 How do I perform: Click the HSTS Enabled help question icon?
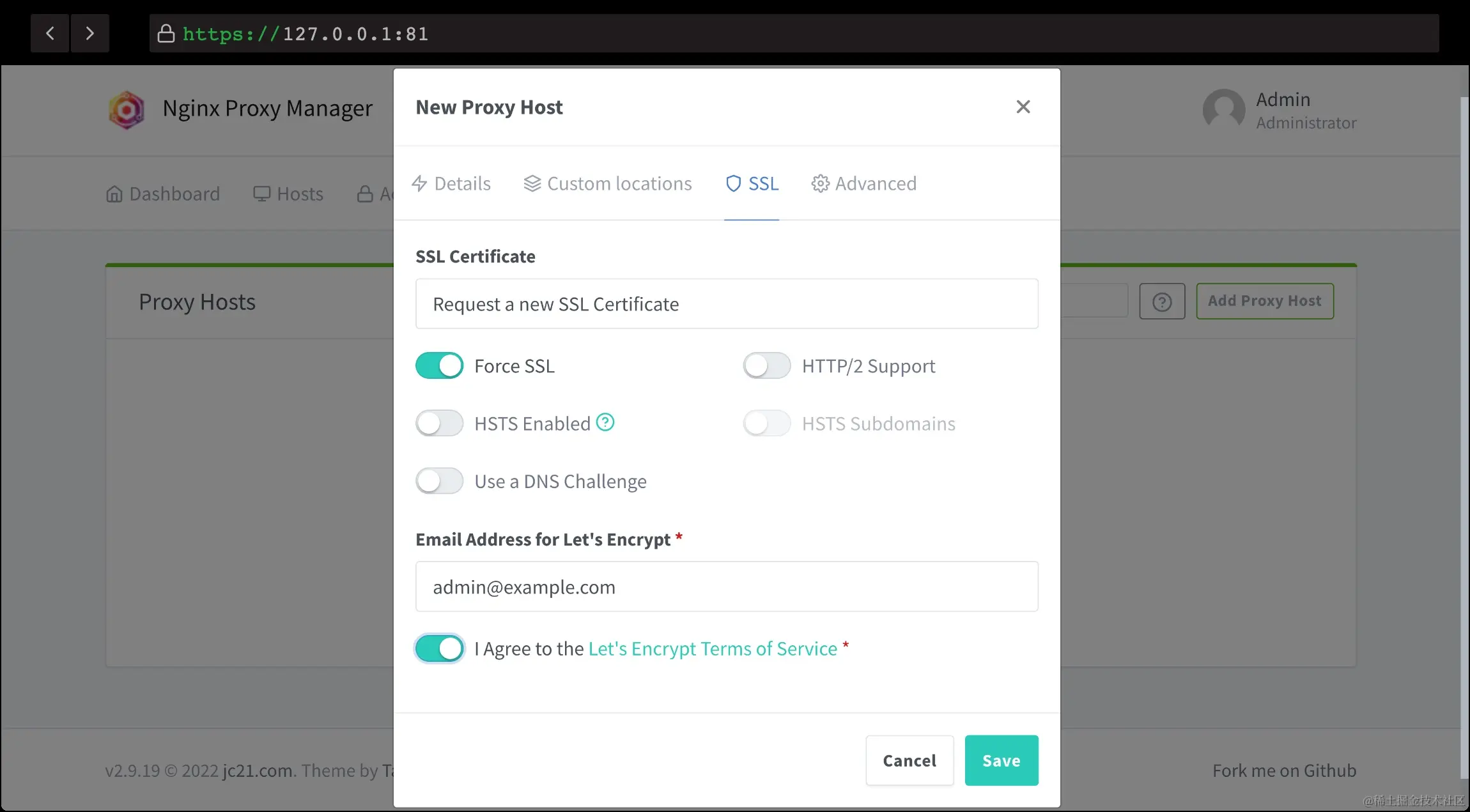tap(605, 422)
